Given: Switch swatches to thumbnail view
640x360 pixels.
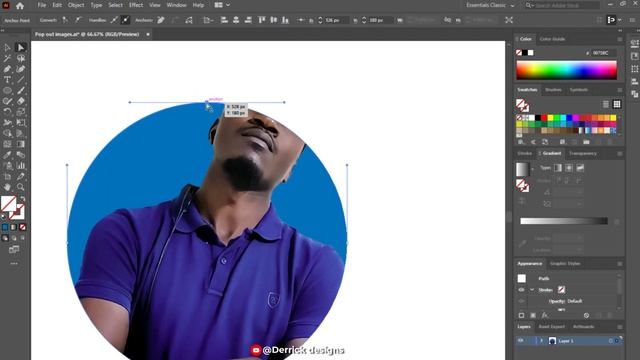Looking at the screenshot, I should point(617,104).
